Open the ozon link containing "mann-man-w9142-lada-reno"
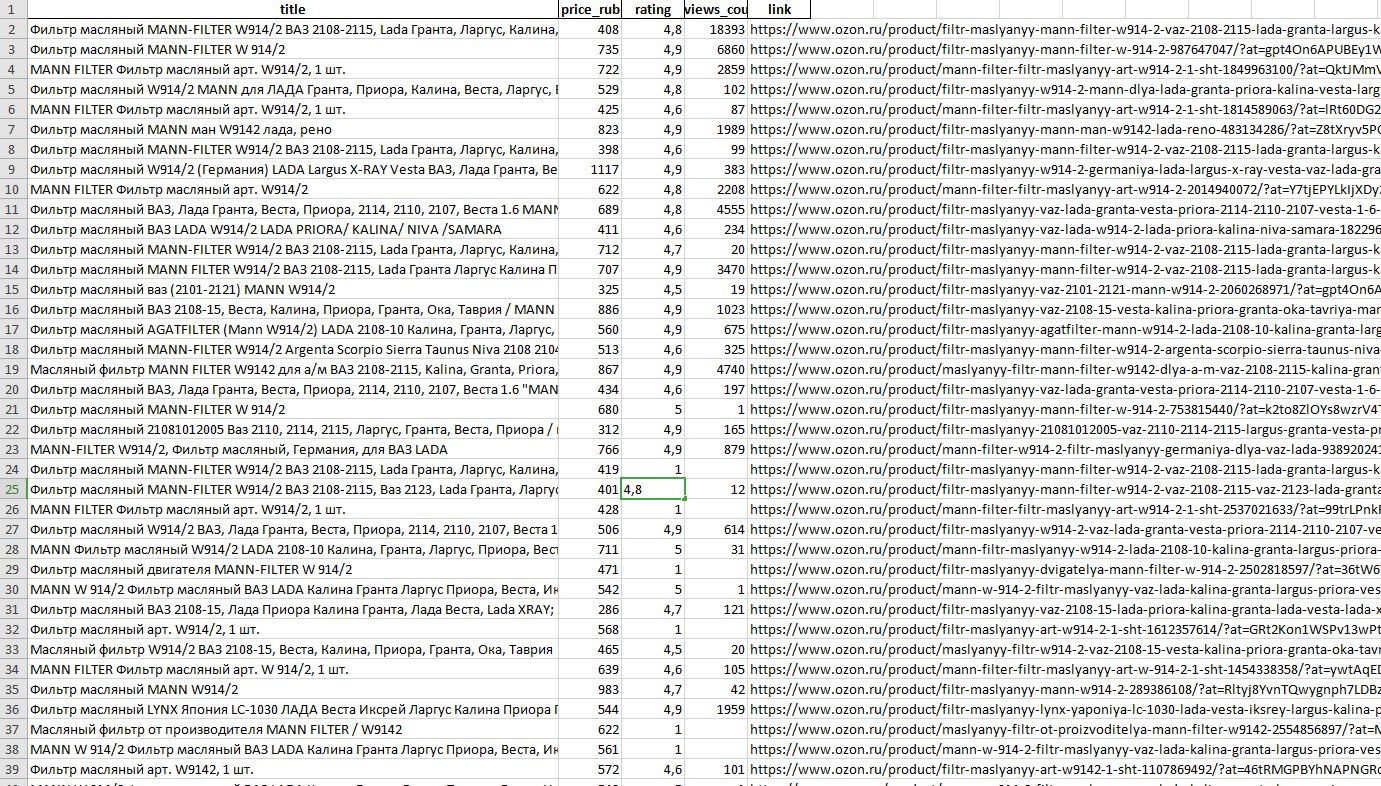 coord(1065,129)
